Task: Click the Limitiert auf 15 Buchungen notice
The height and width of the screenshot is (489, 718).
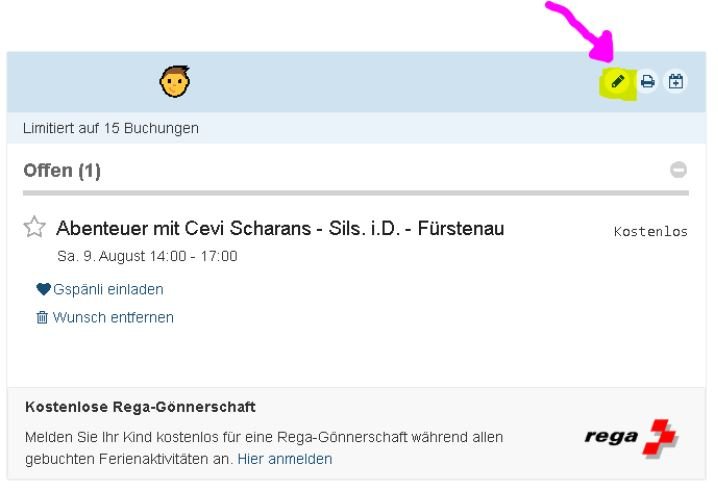Action: pyautogui.click(x=111, y=128)
